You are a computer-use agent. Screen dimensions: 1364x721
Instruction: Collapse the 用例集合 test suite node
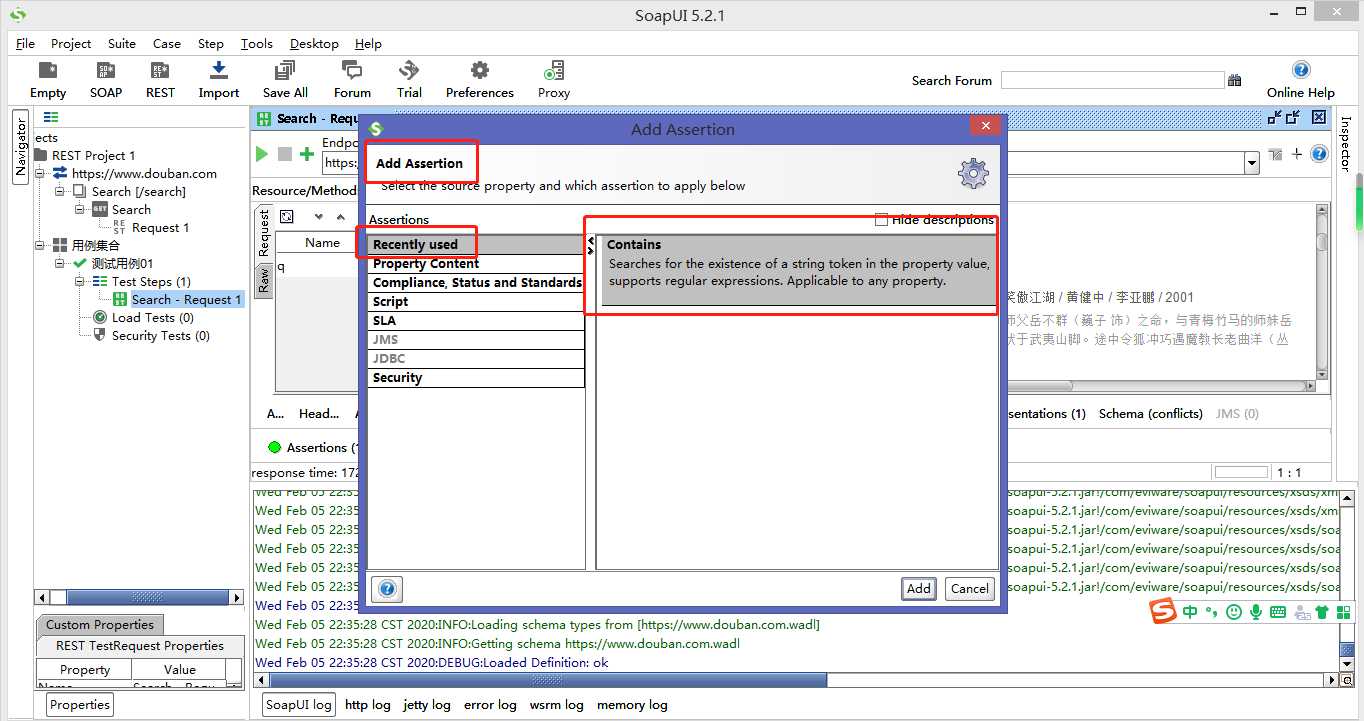[x=40, y=245]
